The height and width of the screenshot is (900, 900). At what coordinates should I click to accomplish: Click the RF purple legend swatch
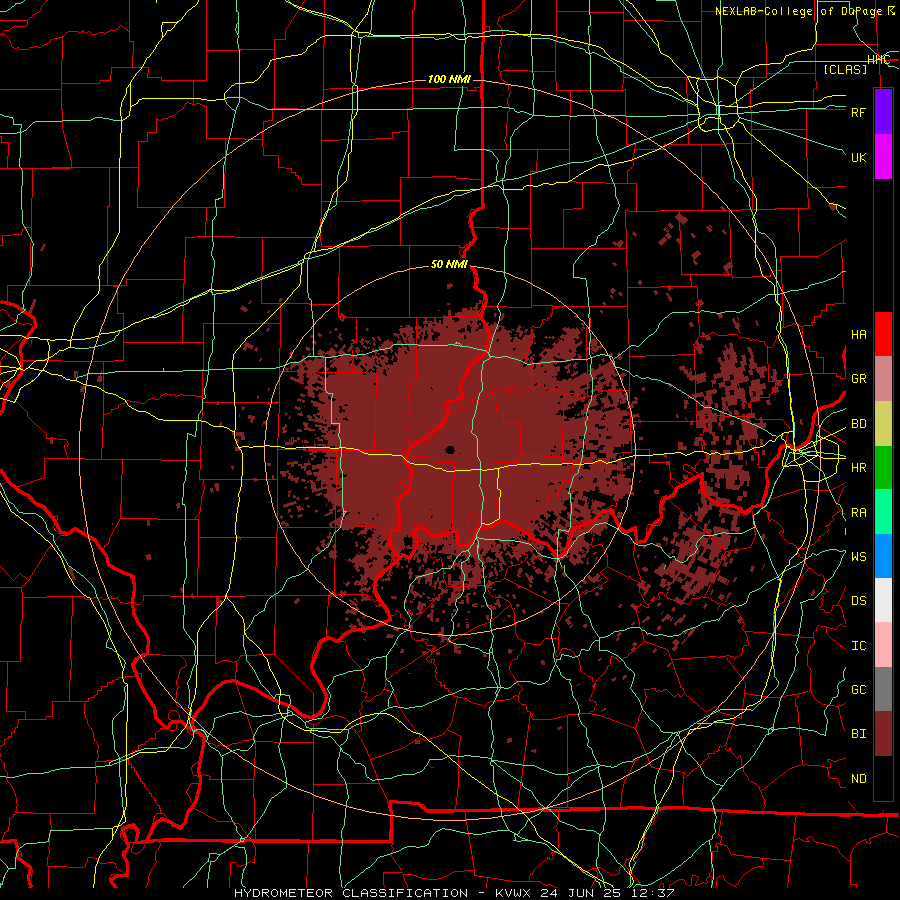(883, 112)
